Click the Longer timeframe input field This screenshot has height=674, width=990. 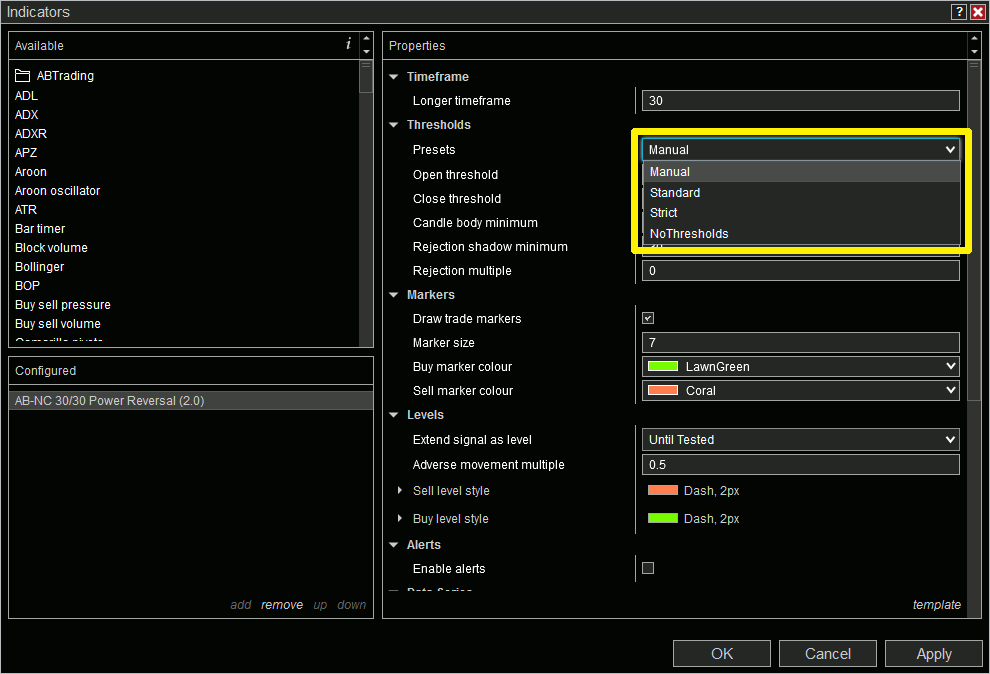[799, 100]
